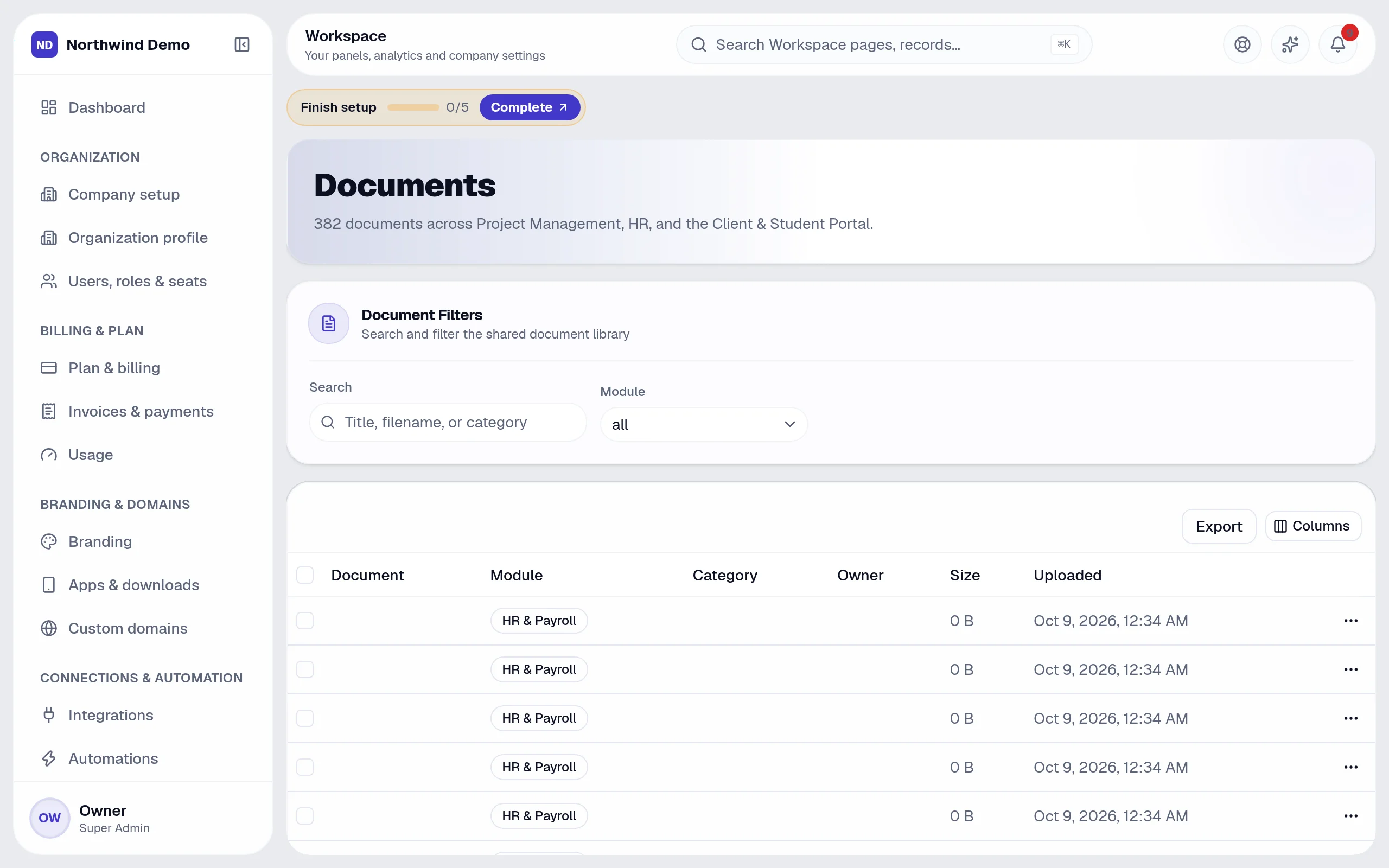Sort by Size column header
1389x868 pixels.
click(964, 575)
